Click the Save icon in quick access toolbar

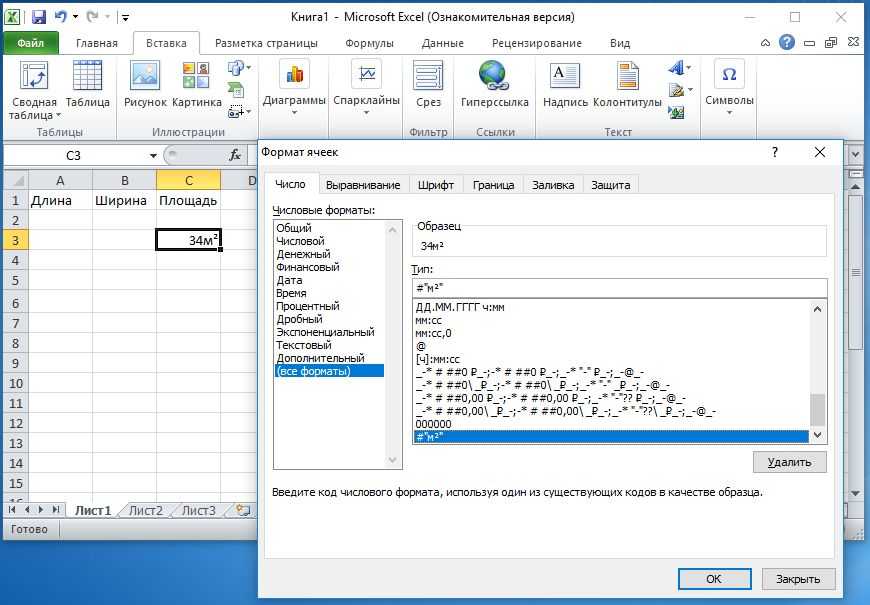39,17
